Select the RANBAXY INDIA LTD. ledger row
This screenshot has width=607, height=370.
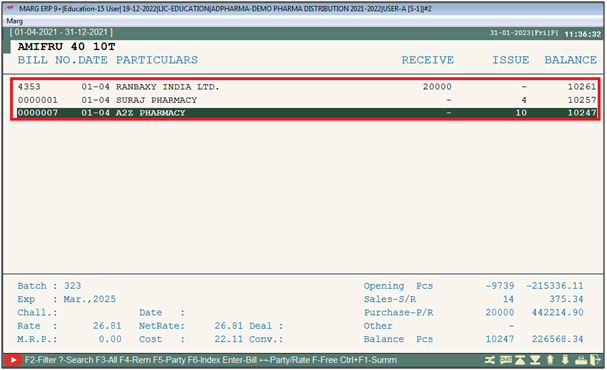307,87
